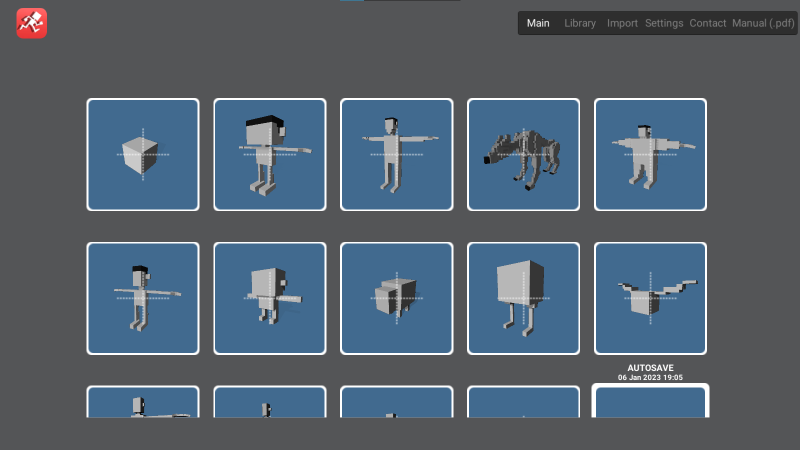The image size is (800, 450).
Task: Click the red running-figure app logo
Action: tap(32, 23)
